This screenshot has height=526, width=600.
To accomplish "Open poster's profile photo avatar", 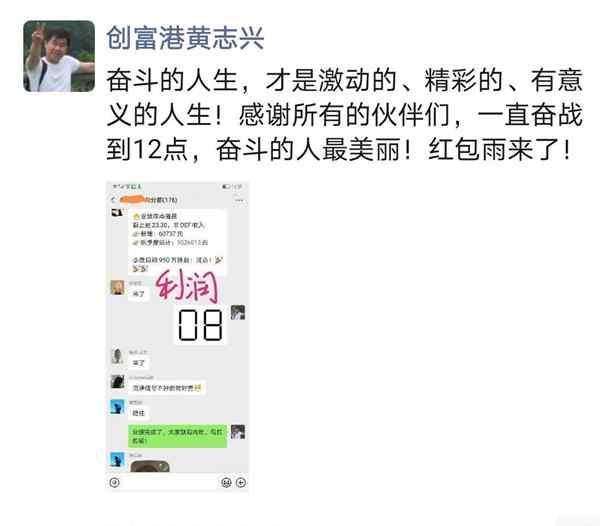I will tap(59, 56).
